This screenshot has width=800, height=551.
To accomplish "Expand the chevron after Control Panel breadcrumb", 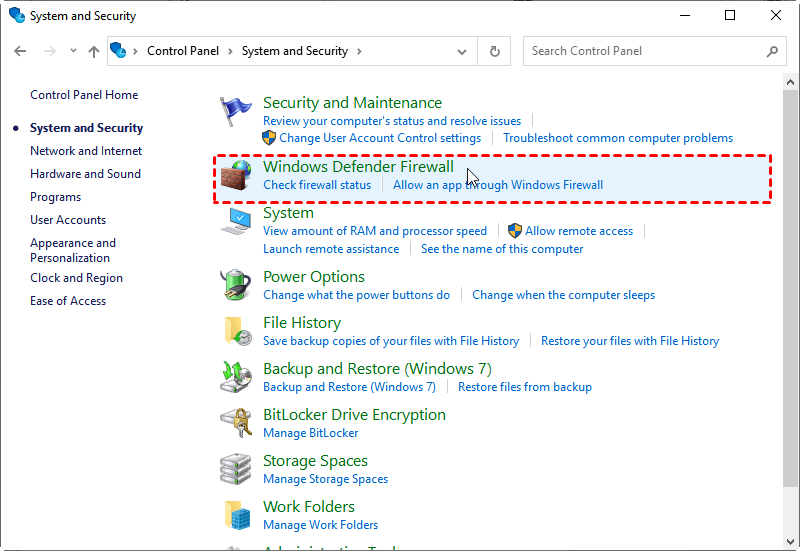I will (229, 51).
